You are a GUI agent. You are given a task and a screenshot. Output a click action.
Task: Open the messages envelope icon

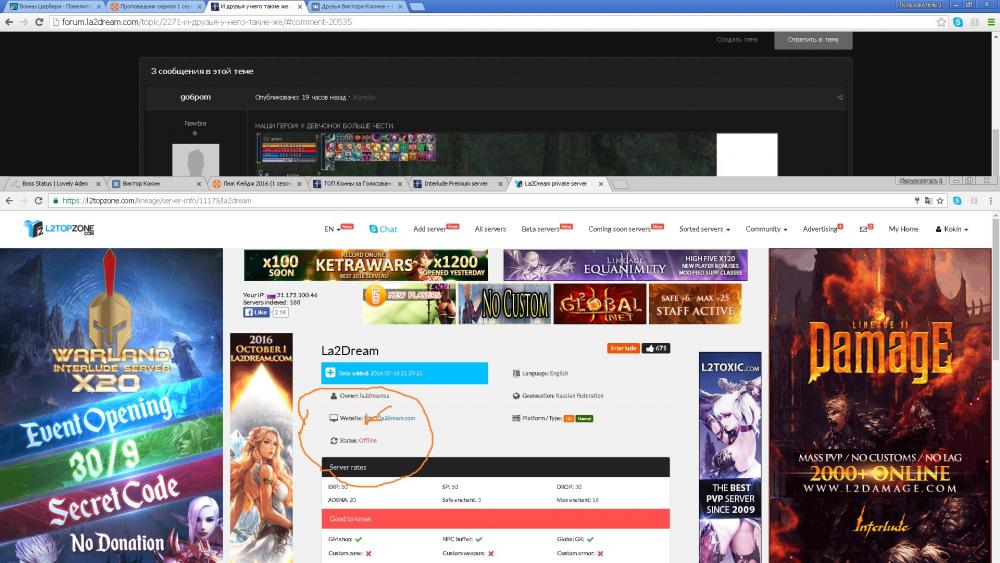coord(863,229)
